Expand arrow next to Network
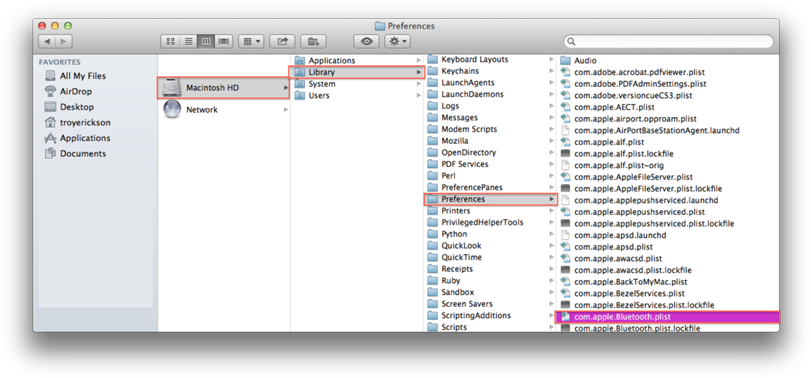 (x=286, y=110)
